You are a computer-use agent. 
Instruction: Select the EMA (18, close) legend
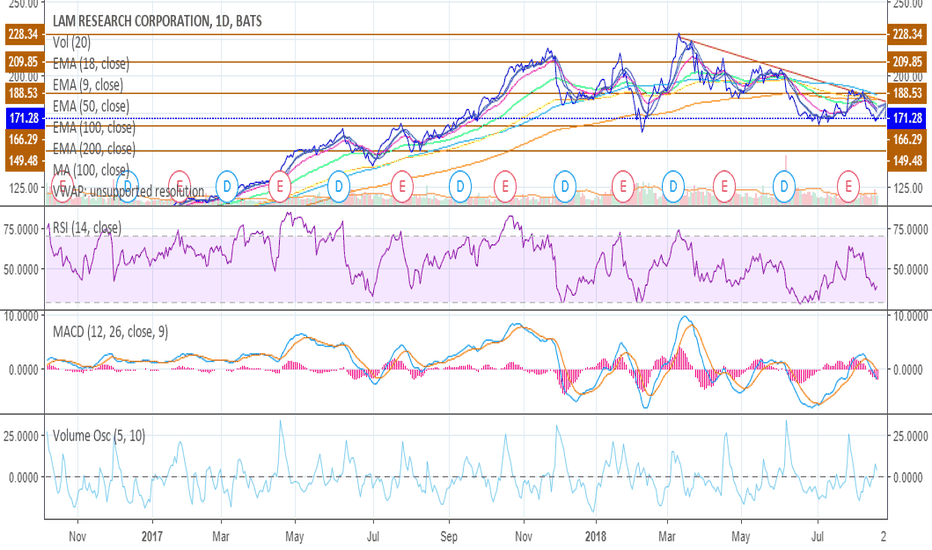tap(90, 64)
